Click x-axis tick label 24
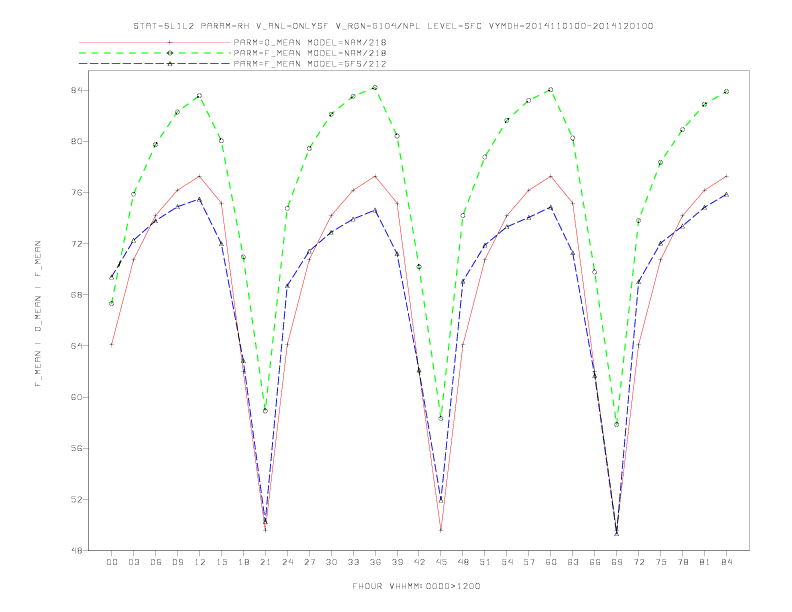792x612 pixels. (x=287, y=562)
